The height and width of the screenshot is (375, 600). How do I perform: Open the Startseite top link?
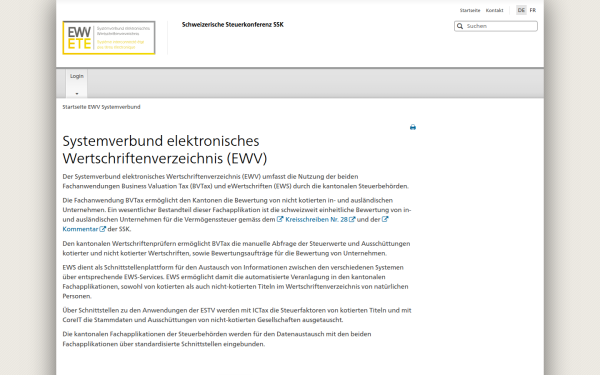(470, 10)
